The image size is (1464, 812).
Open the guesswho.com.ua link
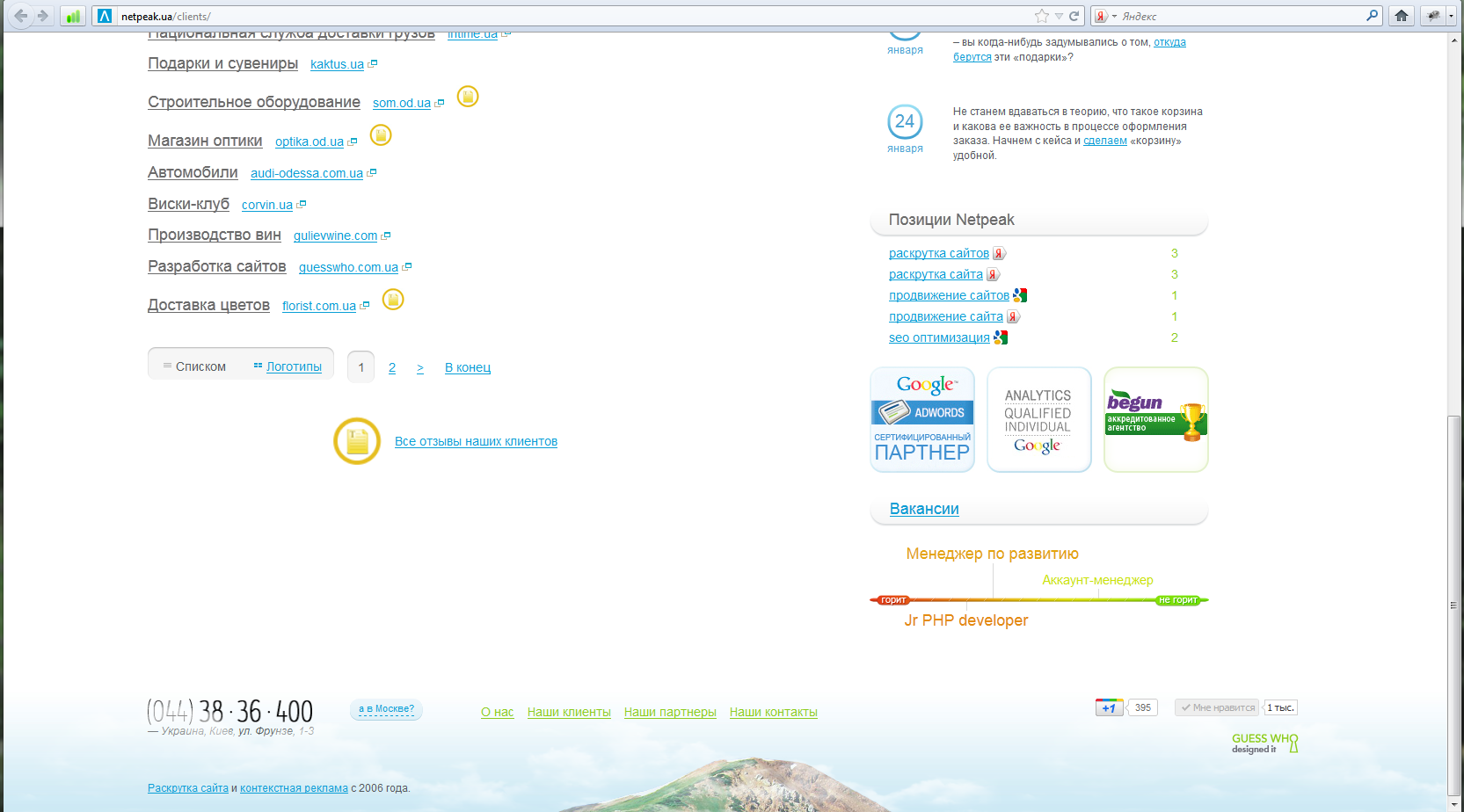coord(348,267)
